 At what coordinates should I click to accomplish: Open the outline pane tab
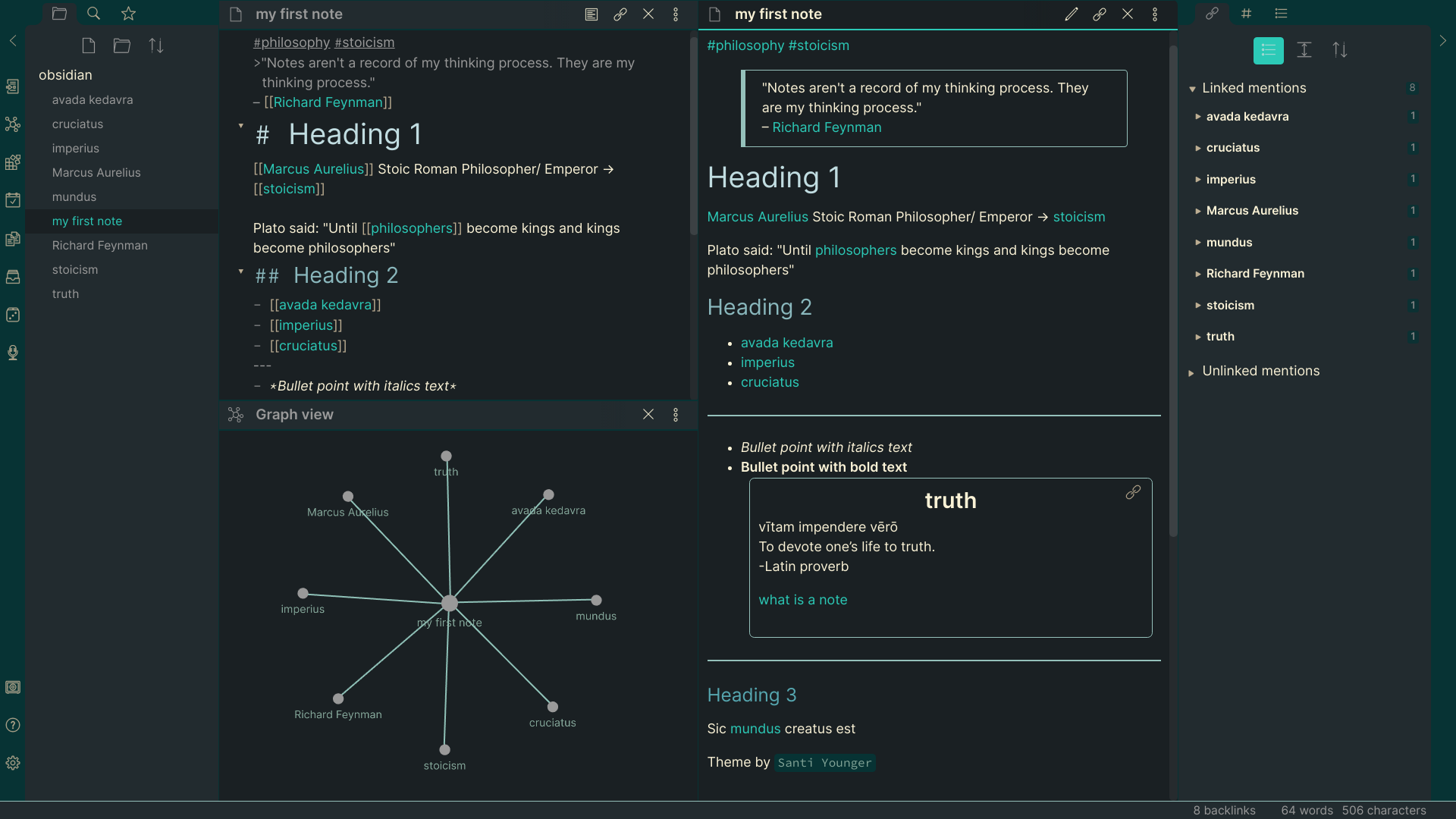tap(1281, 14)
